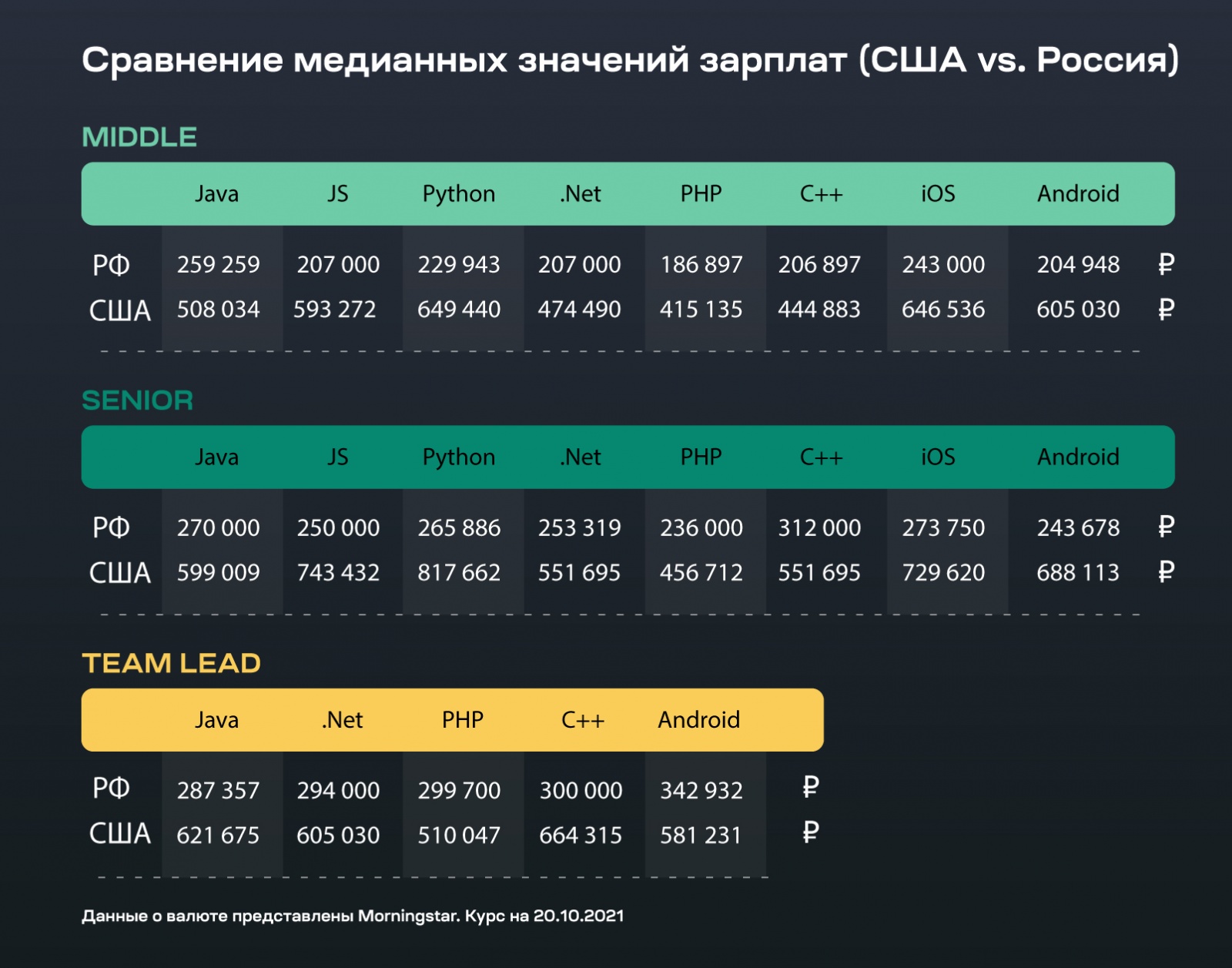Click the 649 440 Python salary value

[x=459, y=310]
